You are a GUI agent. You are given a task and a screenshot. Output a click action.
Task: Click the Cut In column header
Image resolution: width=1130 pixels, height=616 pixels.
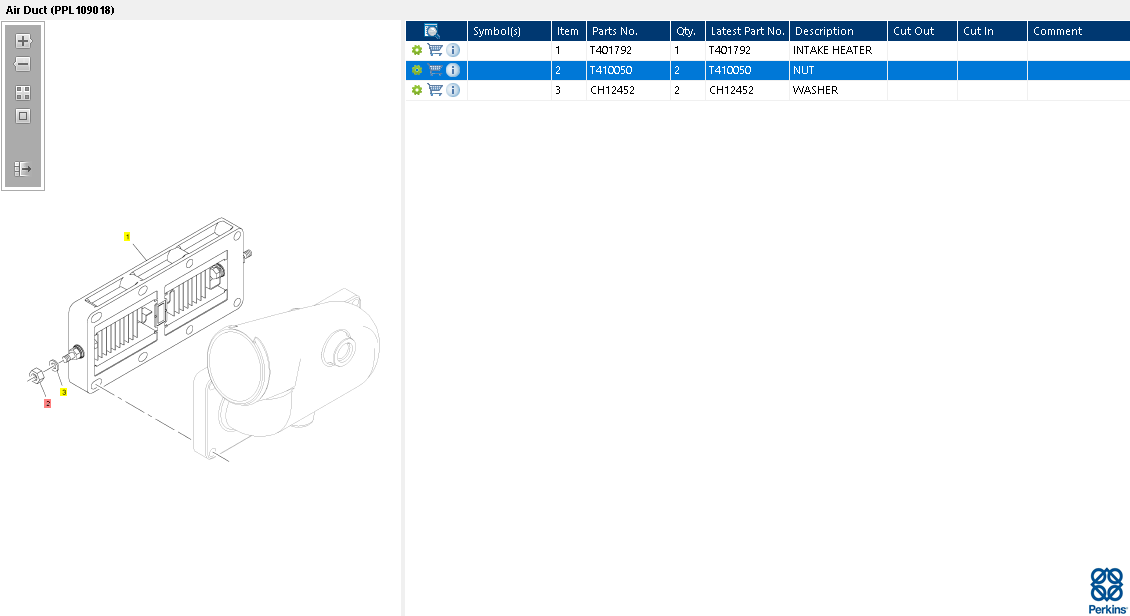coord(992,31)
